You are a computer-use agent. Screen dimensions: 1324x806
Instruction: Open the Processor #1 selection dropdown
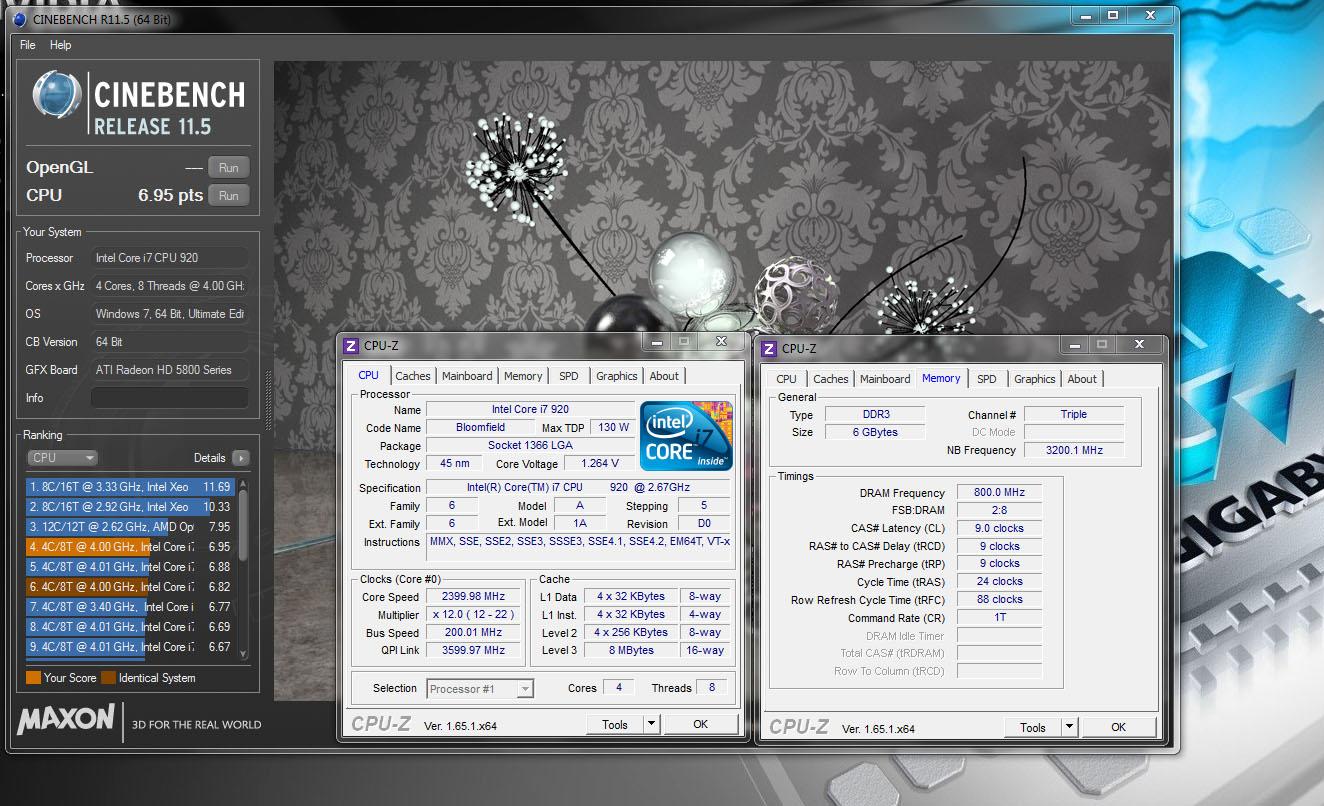(x=480, y=688)
